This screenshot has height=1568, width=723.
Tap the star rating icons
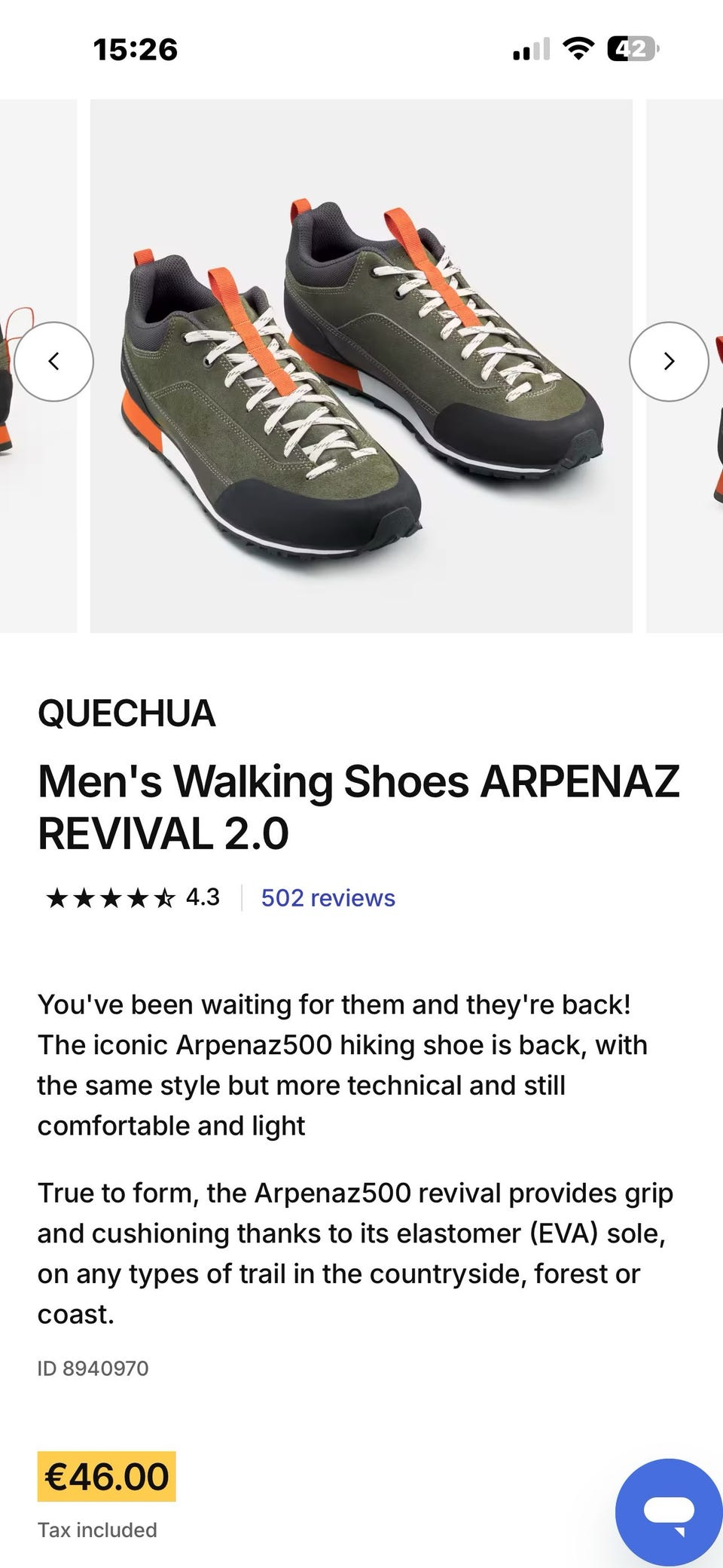tap(110, 898)
